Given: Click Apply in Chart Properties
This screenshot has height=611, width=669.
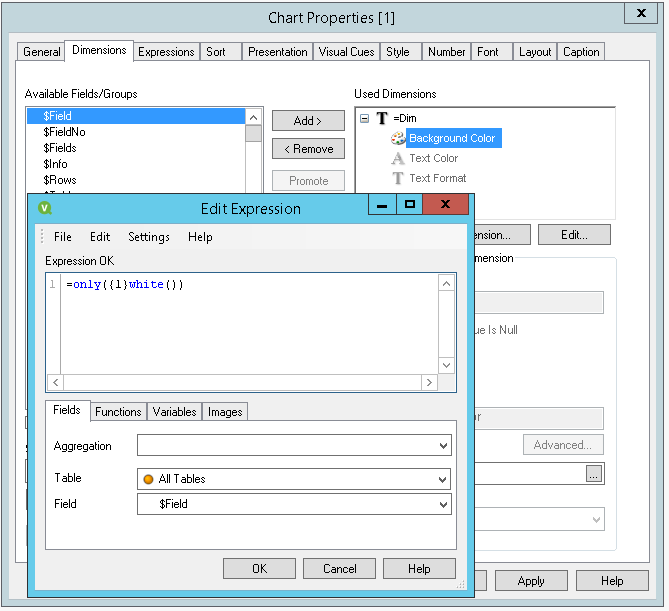Looking at the screenshot, I should [x=531, y=581].
